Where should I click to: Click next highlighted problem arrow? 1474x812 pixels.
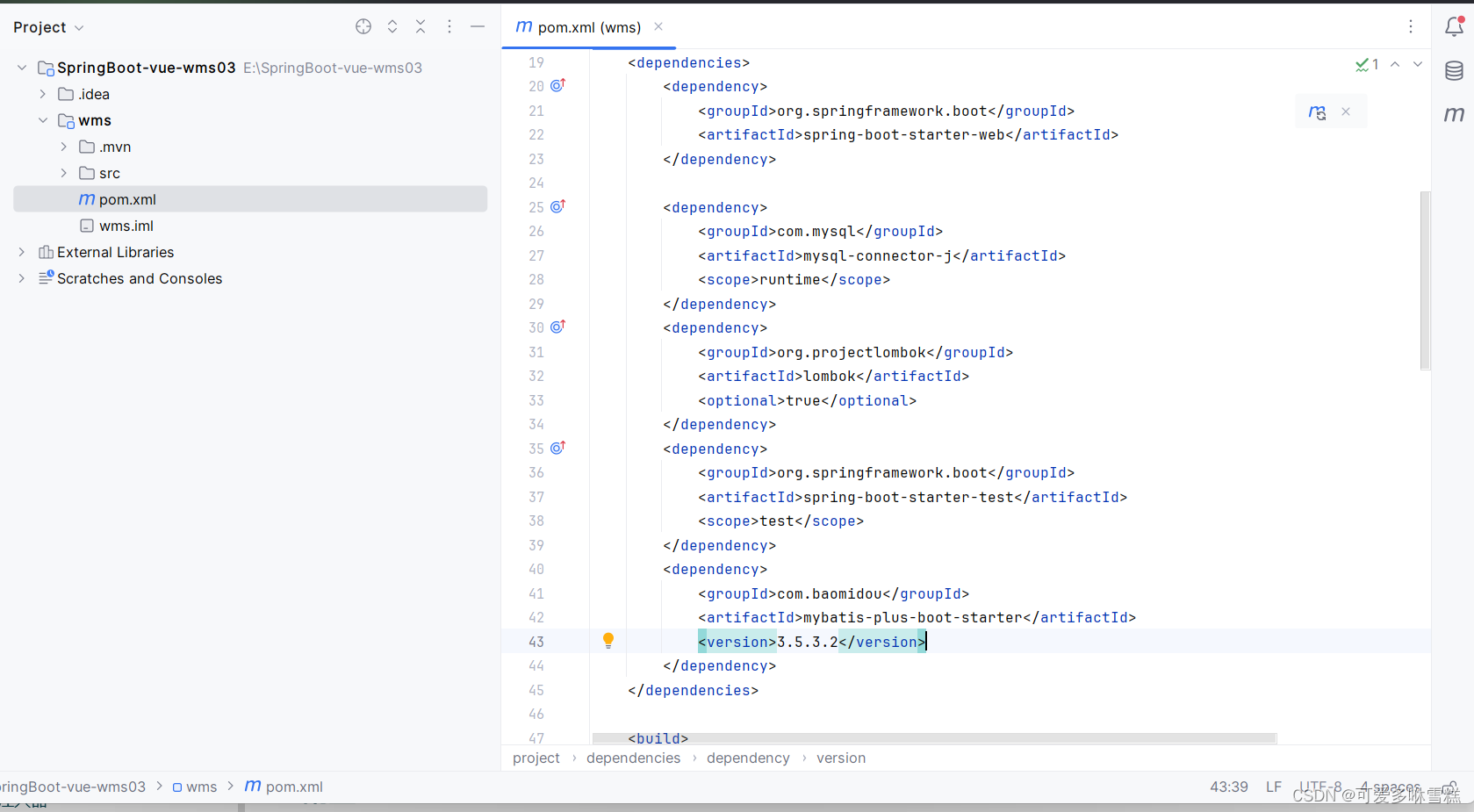pyautogui.click(x=1417, y=64)
